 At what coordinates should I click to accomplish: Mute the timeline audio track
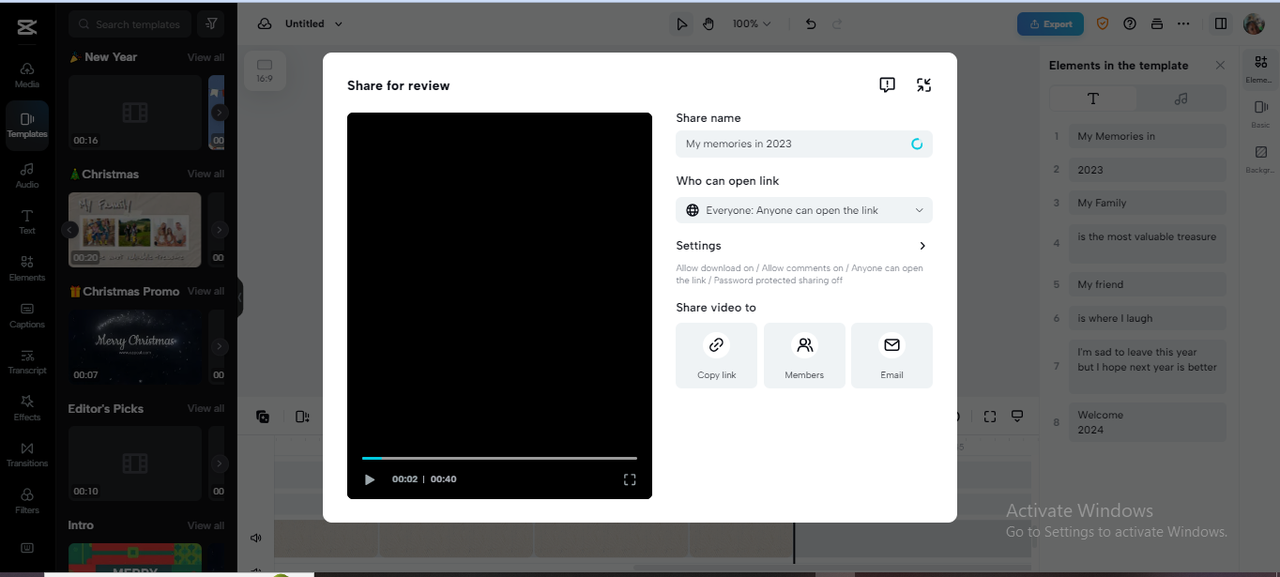(256, 538)
